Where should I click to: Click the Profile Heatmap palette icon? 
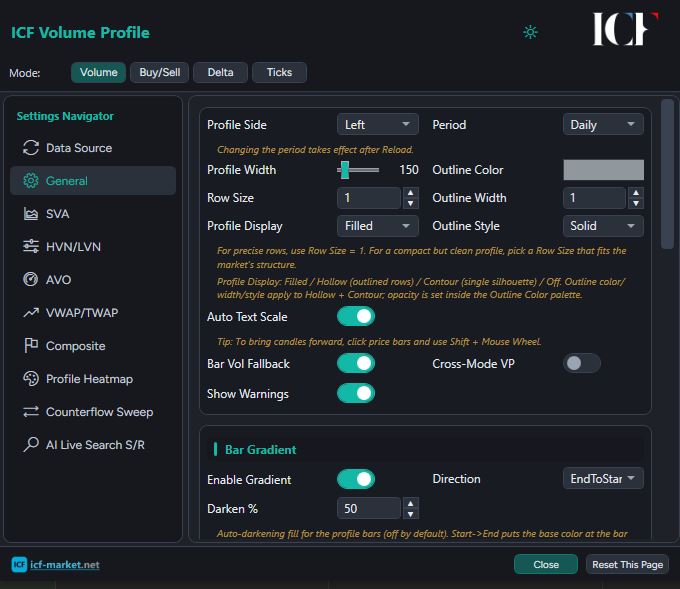[31, 379]
